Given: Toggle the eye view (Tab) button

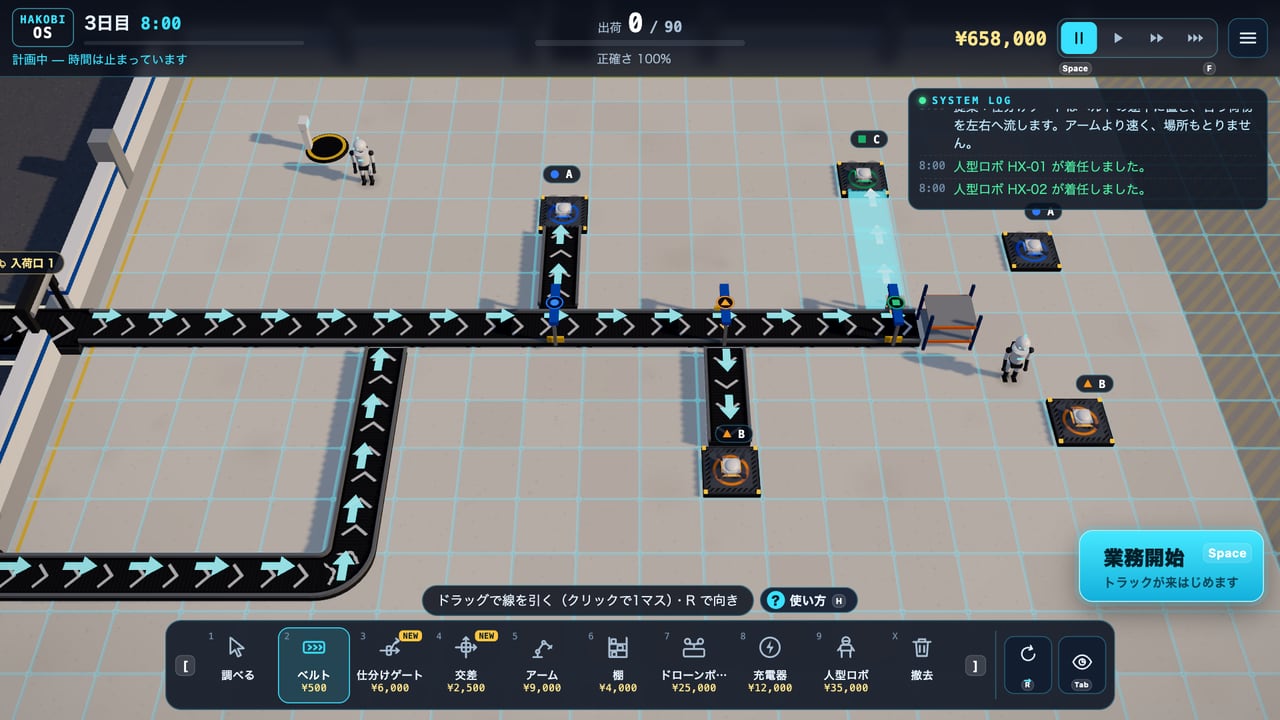Looking at the screenshot, I should click(1082, 665).
